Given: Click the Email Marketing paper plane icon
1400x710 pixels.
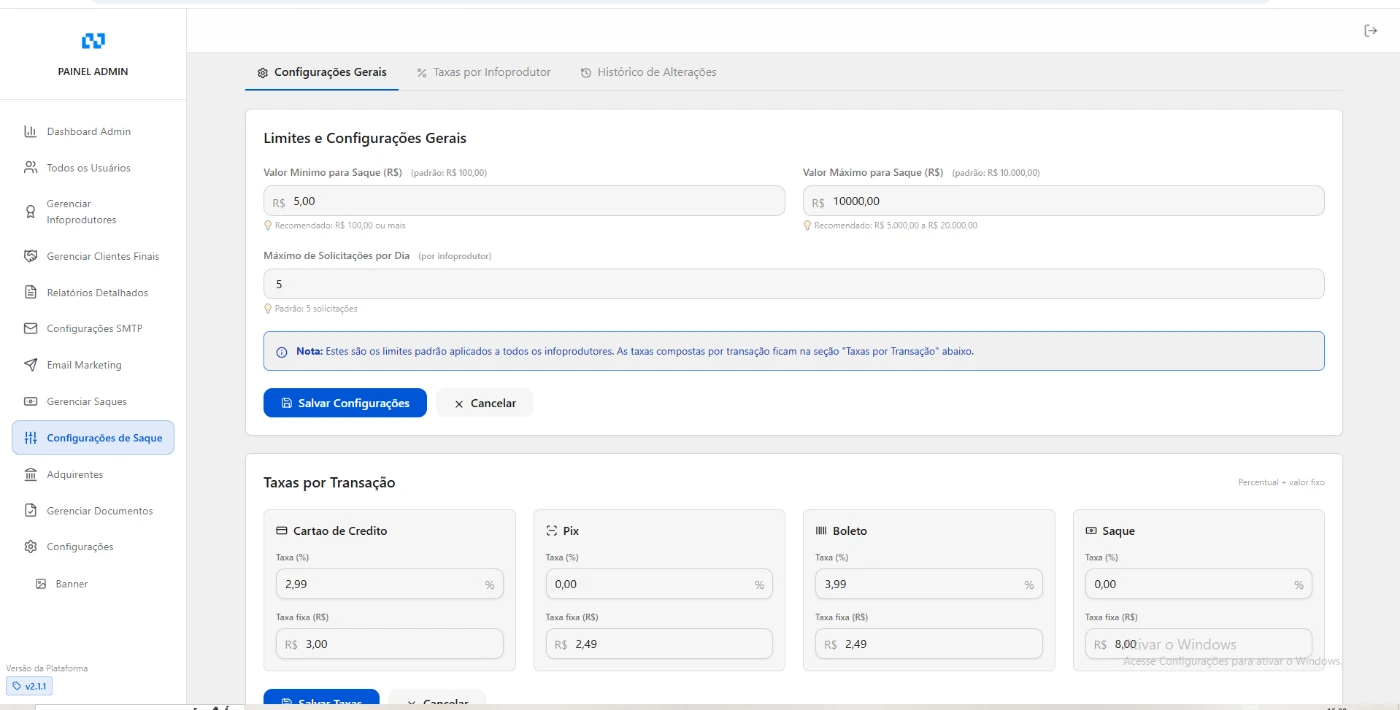Looking at the screenshot, I should coord(30,365).
